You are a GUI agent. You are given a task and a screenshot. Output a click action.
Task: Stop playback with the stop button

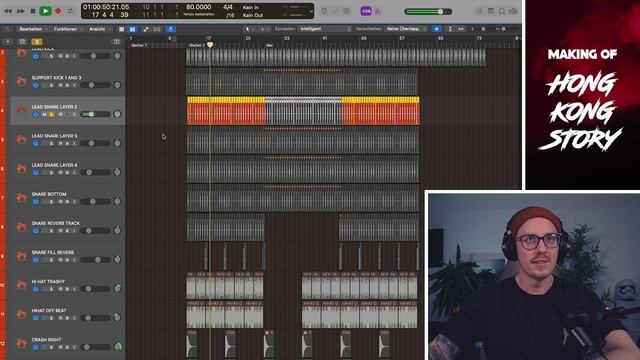point(33,11)
